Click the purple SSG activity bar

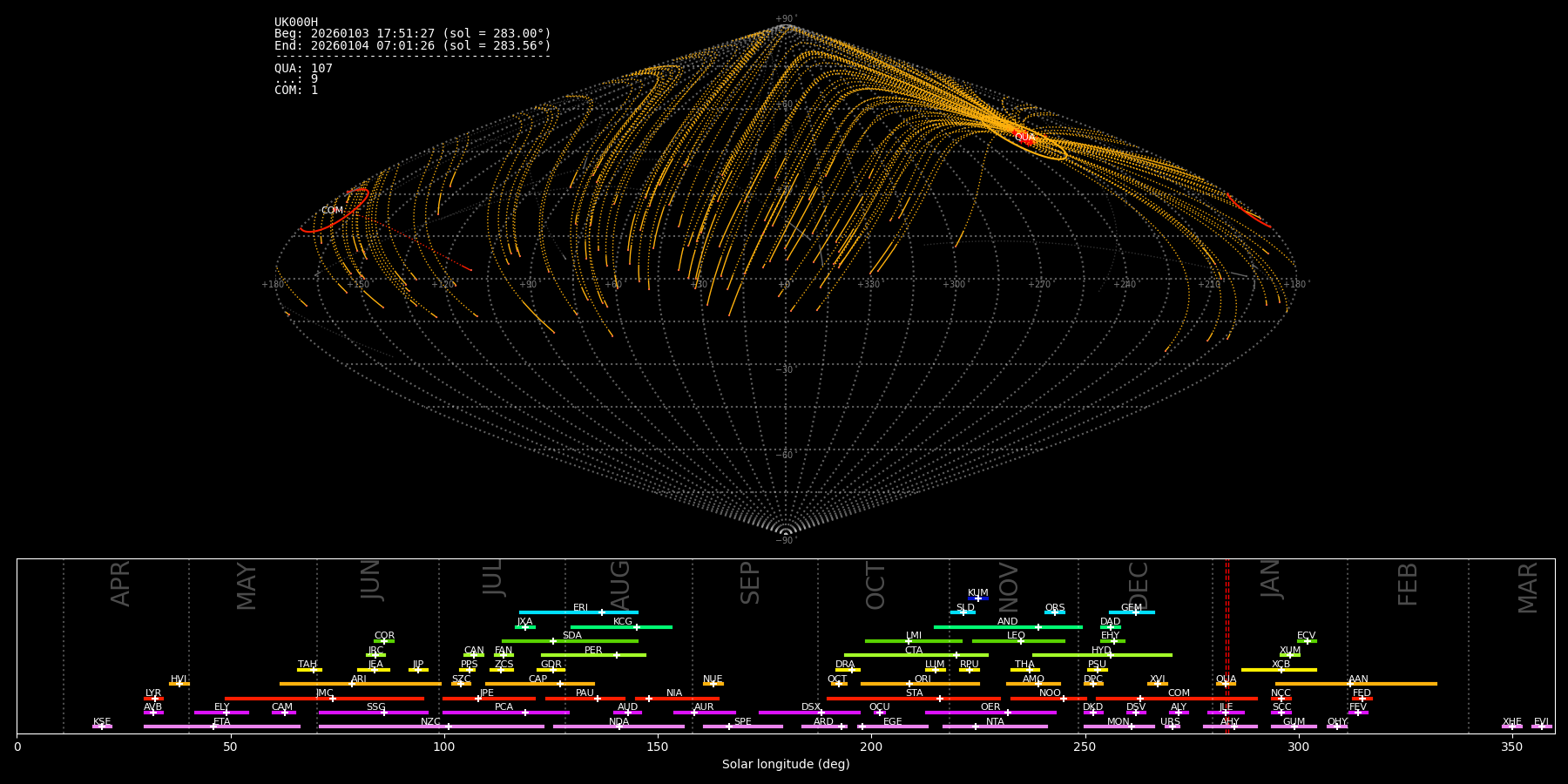(x=375, y=713)
